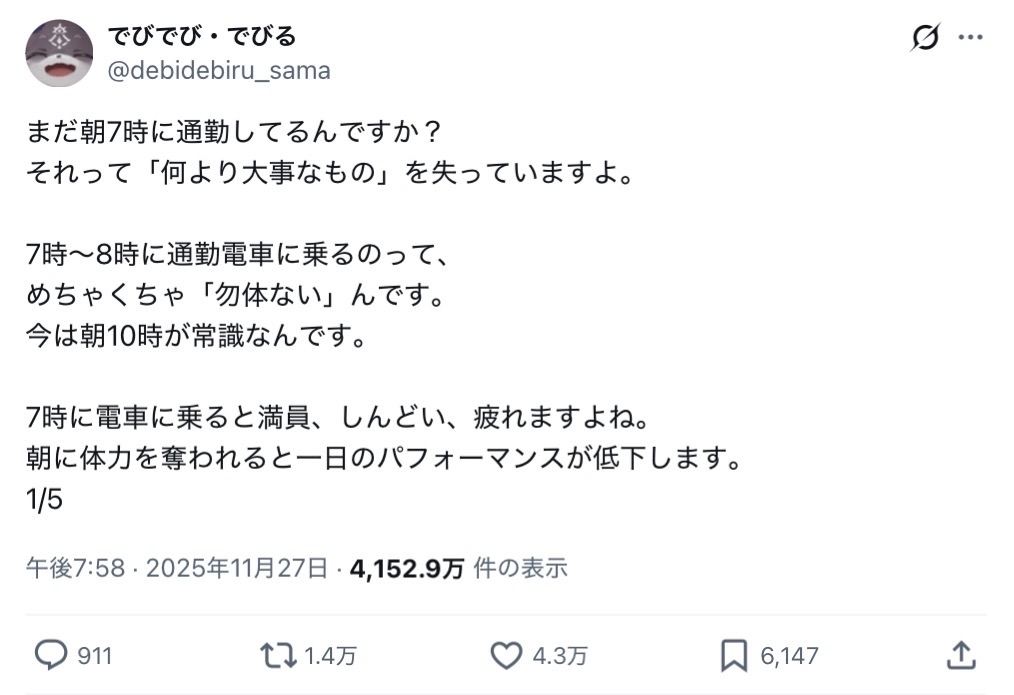Viewport: 1014px width, 695px height.
Task: View the 4,152.9万 件の表示 view count
Action: (458, 569)
